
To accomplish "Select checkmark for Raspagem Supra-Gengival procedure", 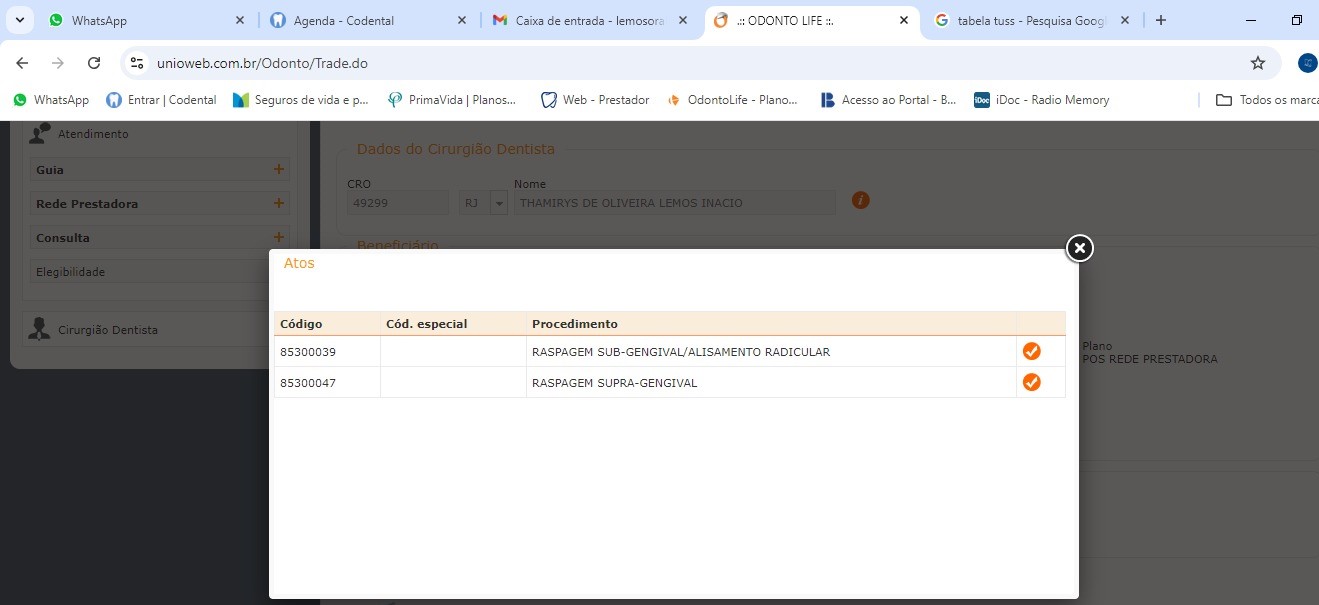I will tap(1031, 382).
